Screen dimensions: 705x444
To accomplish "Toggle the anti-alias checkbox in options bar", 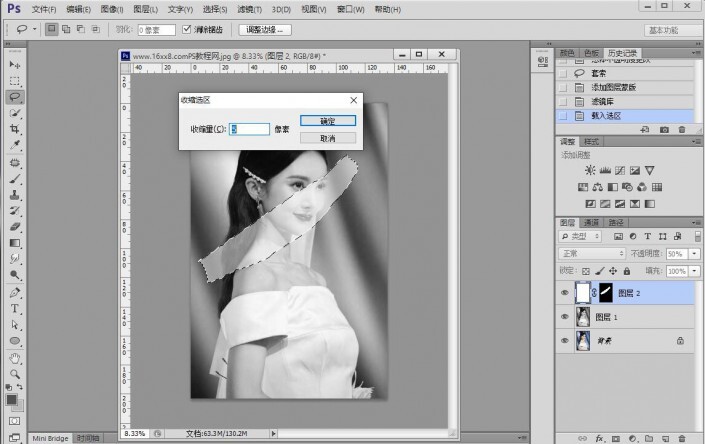I will coord(184,30).
